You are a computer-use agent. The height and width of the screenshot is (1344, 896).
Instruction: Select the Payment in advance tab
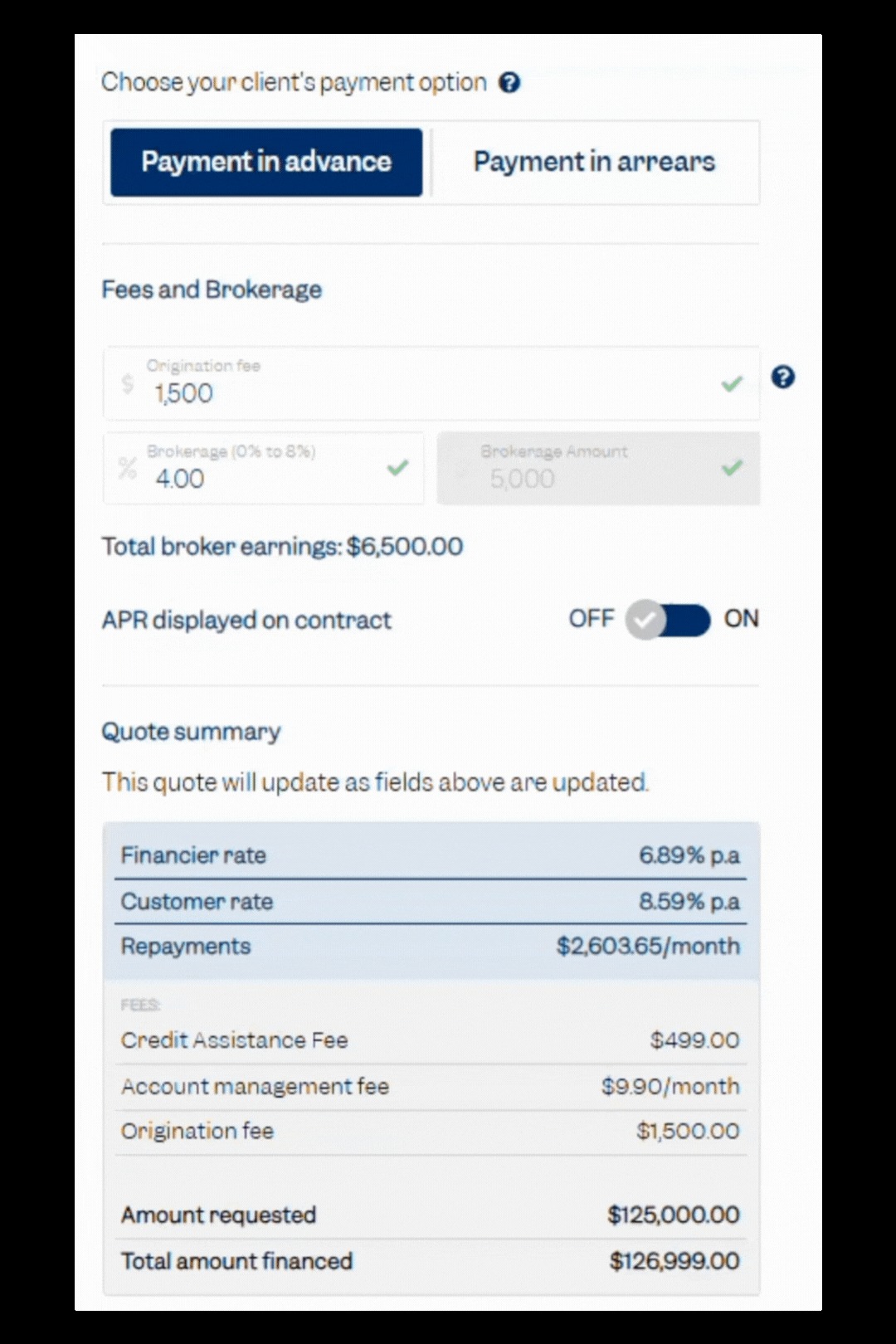coord(266,162)
